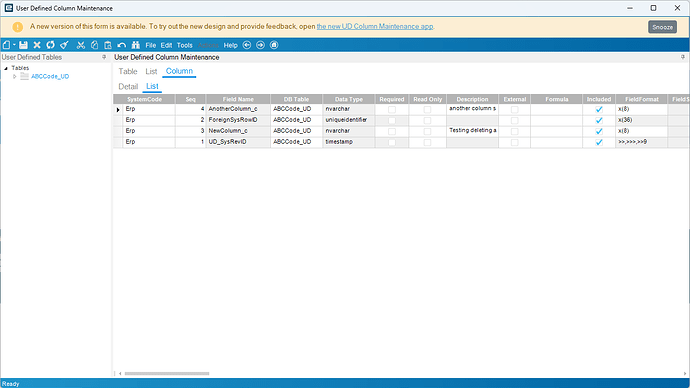Click the Undo arrow icon
The height and width of the screenshot is (388, 690).
tap(122, 45)
